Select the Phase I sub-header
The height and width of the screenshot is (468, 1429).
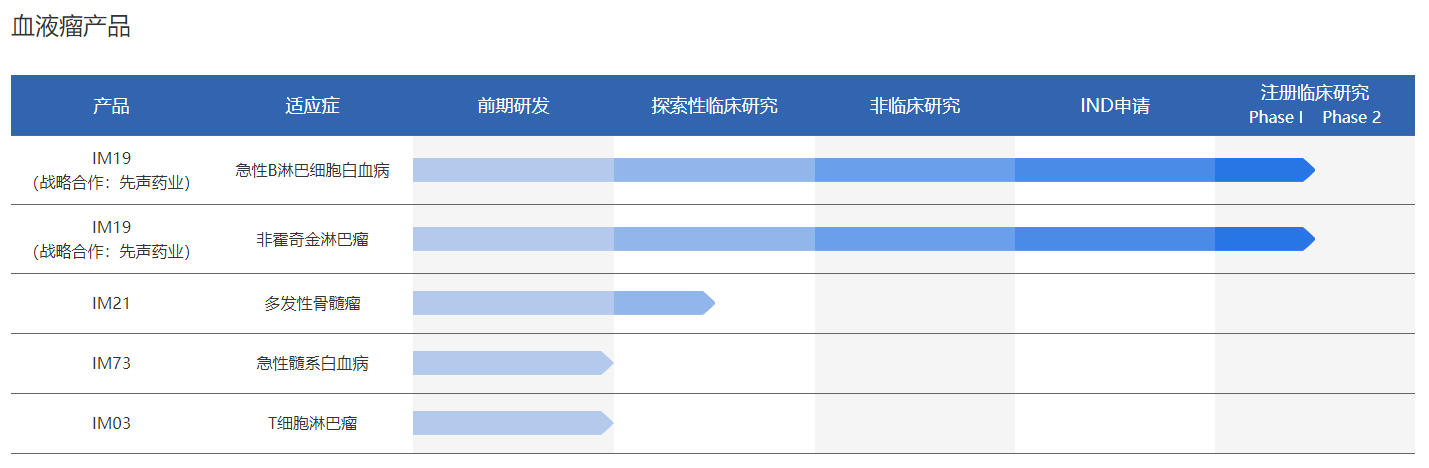(x=1276, y=118)
